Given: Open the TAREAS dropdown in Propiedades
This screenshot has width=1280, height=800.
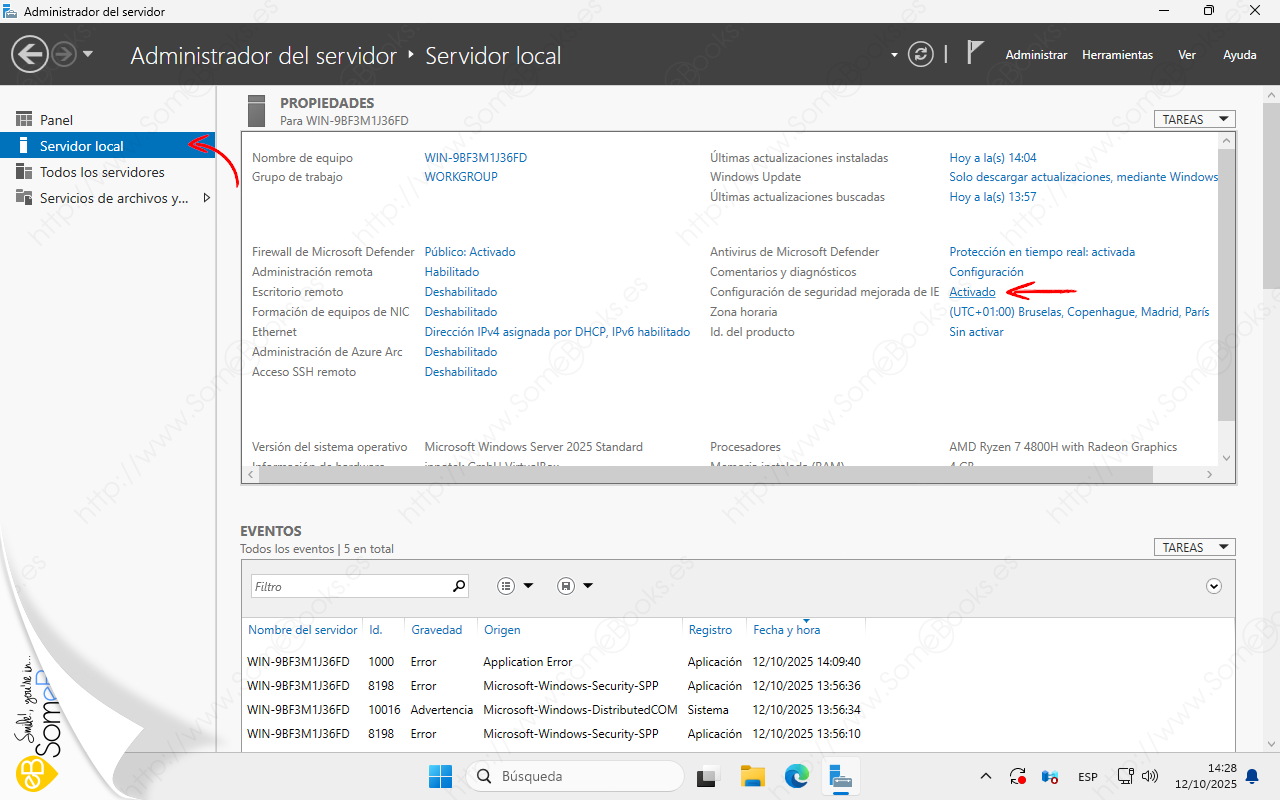Looking at the screenshot, I should 1194,119.
